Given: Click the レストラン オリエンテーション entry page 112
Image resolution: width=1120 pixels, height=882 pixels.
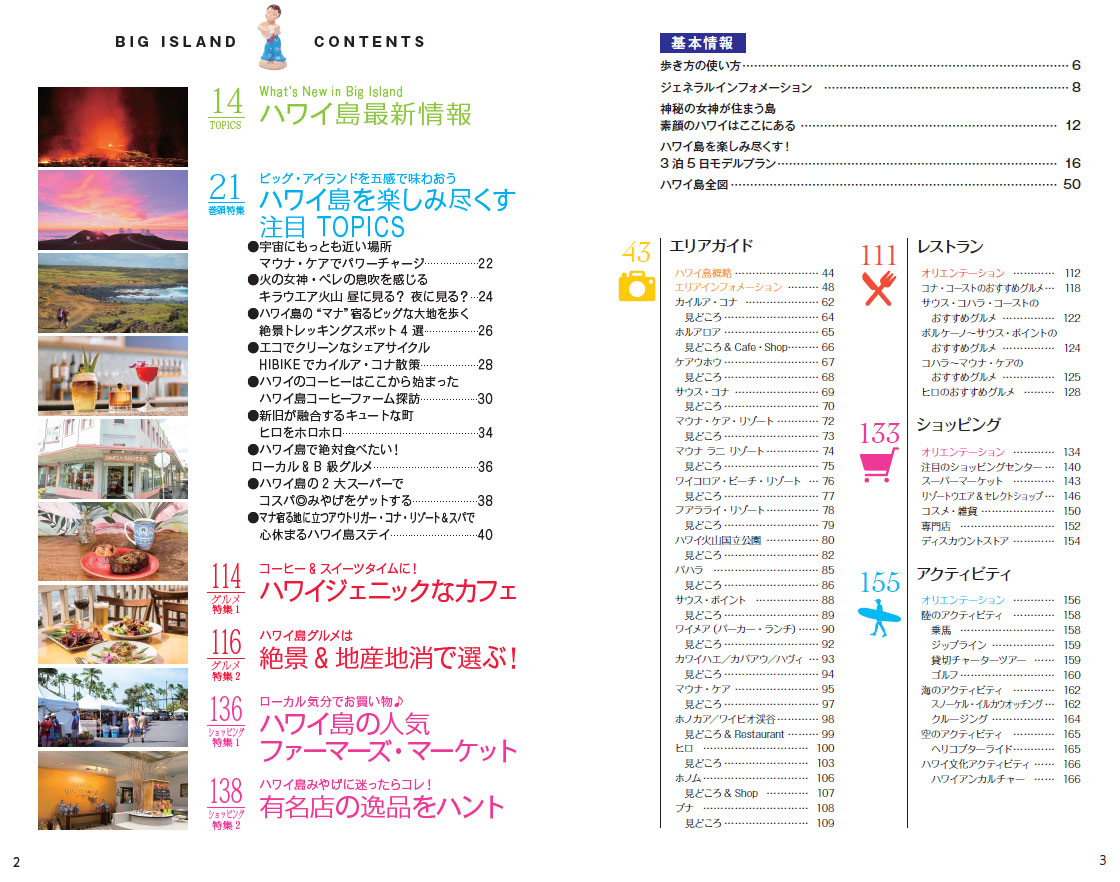Looking at the screenshot, I should coord(1001,273).
